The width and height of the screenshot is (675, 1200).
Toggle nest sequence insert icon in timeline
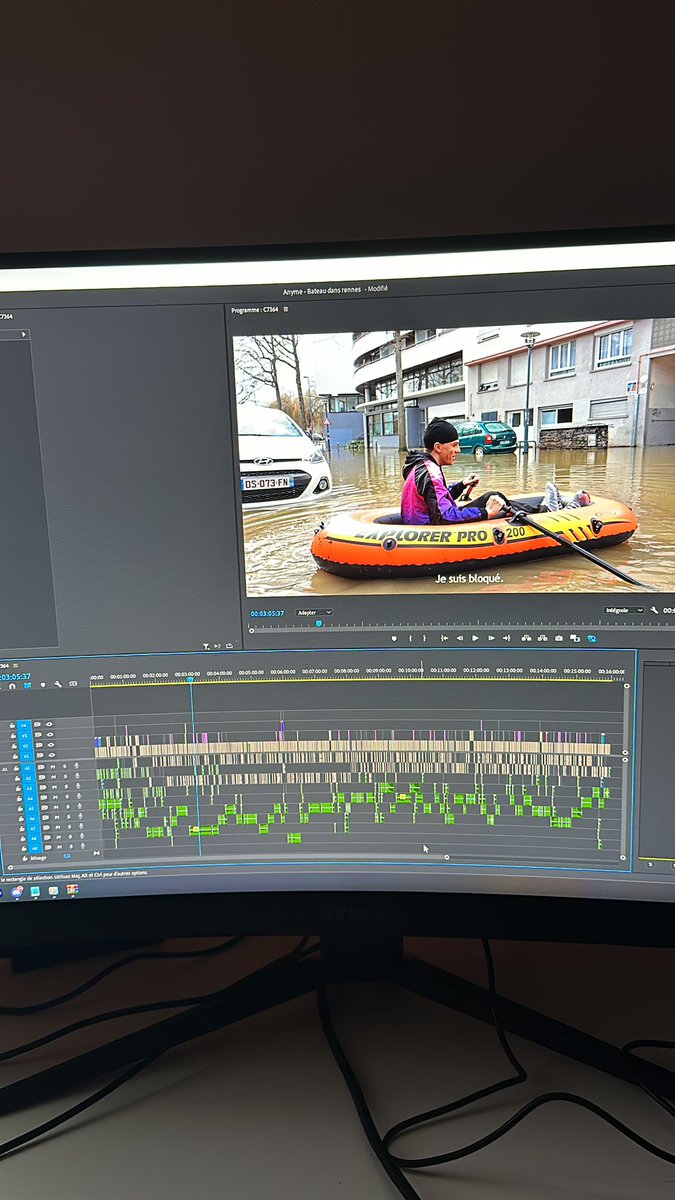click(x=2, y=686)
